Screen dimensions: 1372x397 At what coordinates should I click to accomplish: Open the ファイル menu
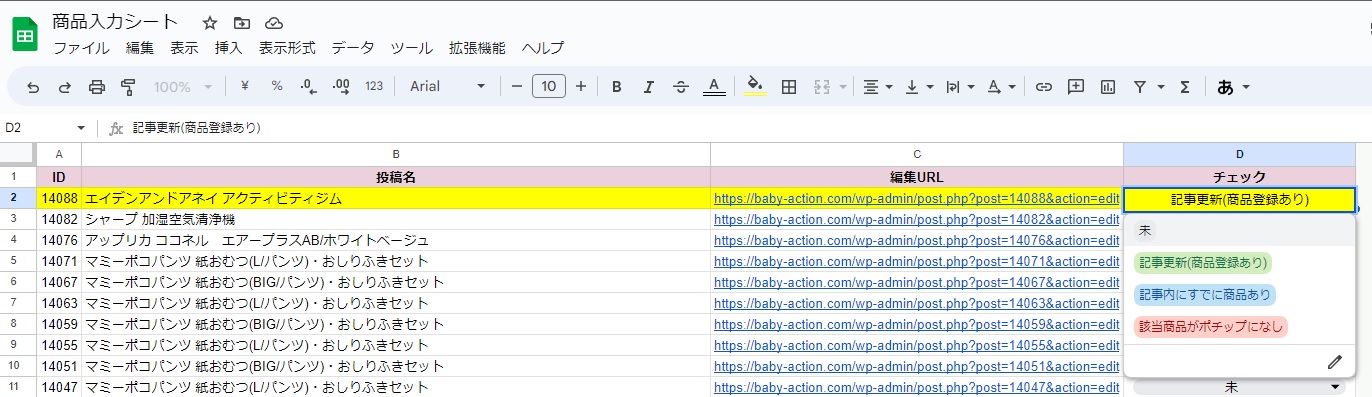(81, 48)
